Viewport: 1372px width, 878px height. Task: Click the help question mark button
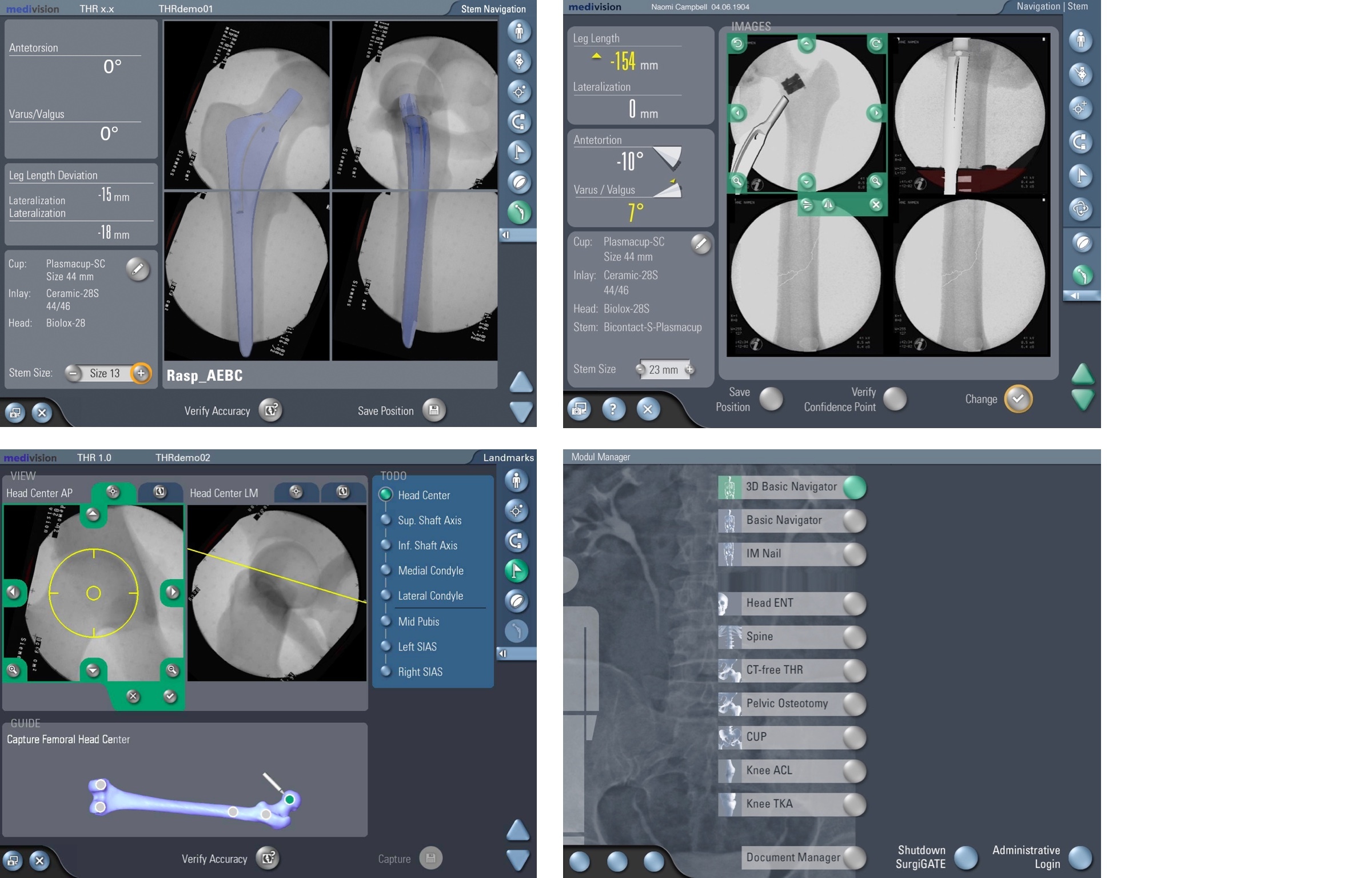613,409
